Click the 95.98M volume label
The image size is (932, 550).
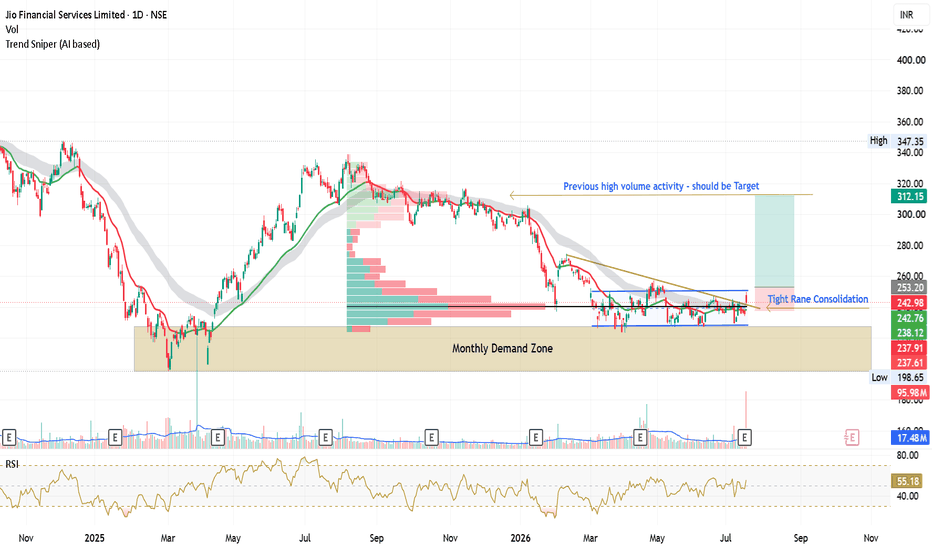tap(909, 392)
